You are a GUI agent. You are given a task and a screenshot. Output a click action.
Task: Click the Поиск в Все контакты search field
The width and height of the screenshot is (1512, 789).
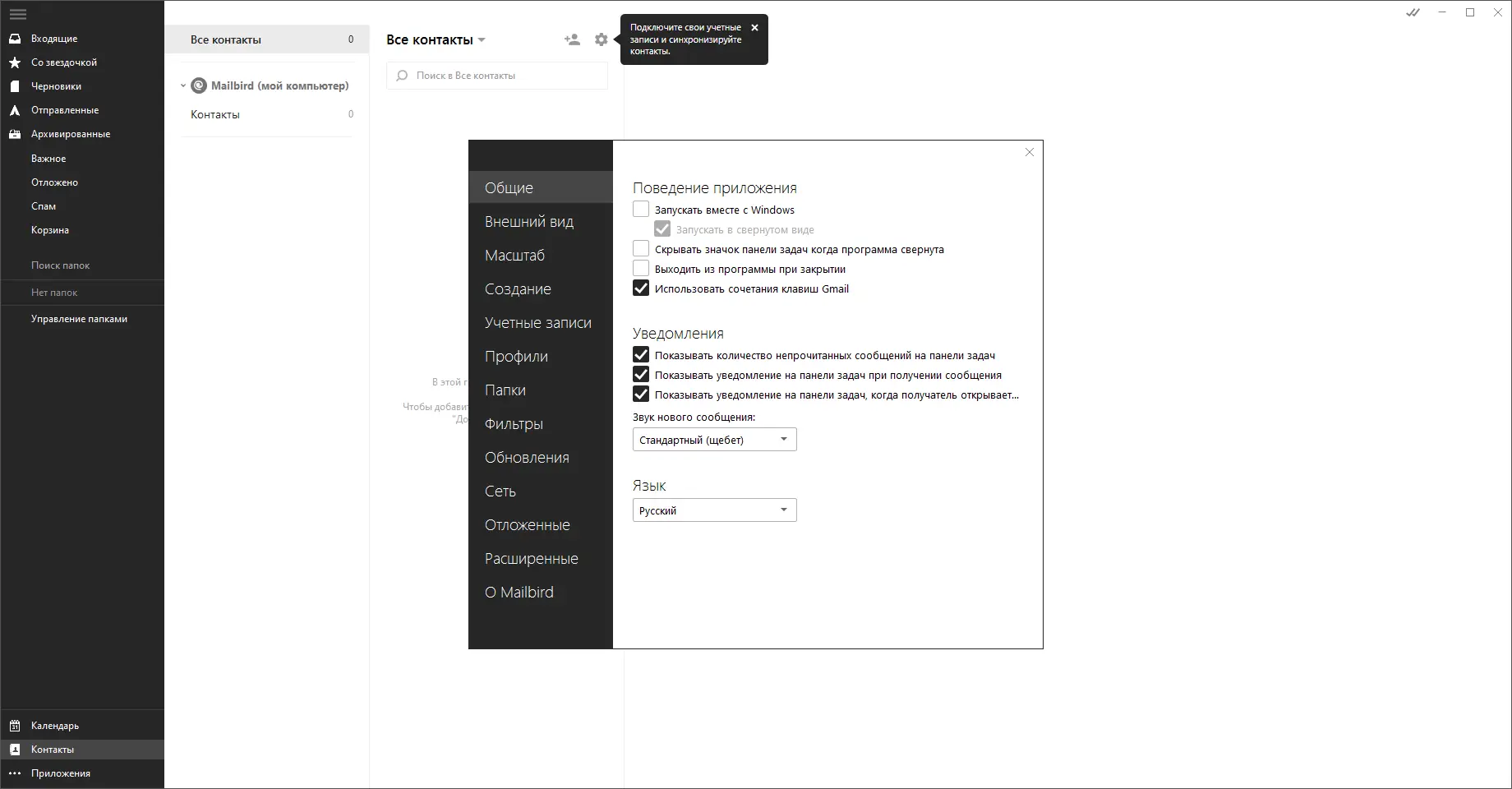point(496,75)
